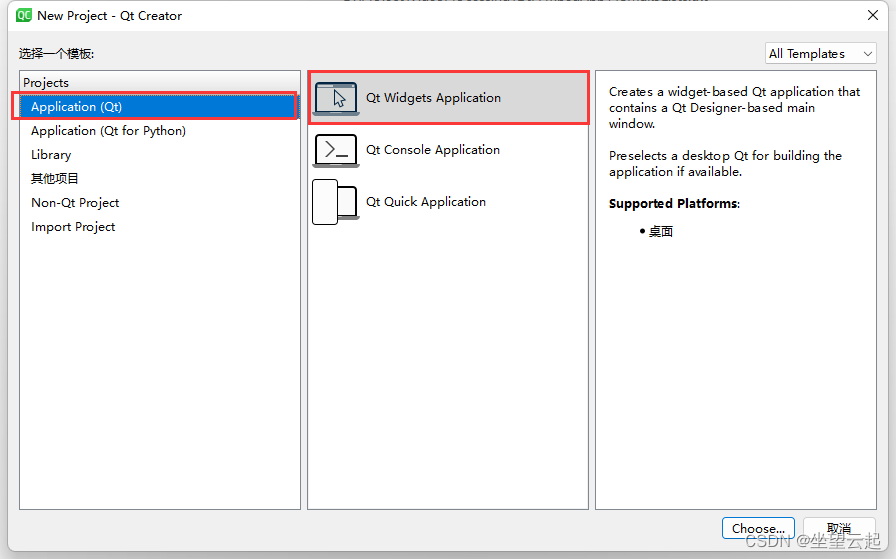
Task: Click the Qt Console Application terminal icon
Action: 336,150
